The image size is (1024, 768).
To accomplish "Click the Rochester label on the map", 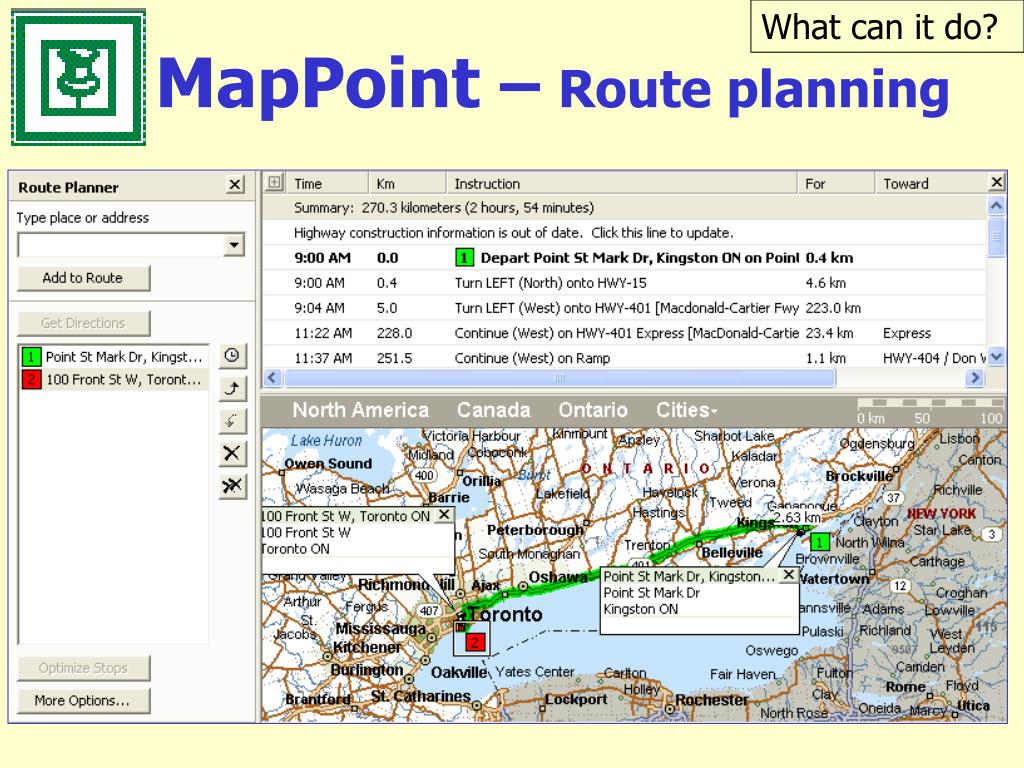I will 712,699.
